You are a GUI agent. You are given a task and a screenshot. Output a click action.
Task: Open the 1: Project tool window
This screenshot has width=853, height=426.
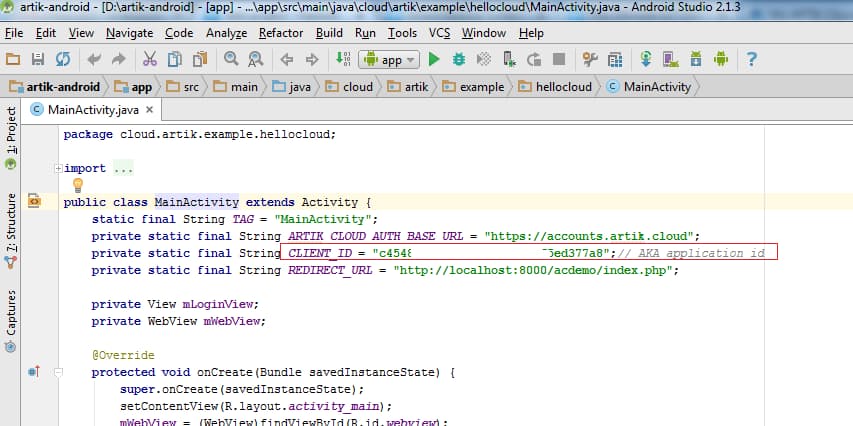point(11,139)
